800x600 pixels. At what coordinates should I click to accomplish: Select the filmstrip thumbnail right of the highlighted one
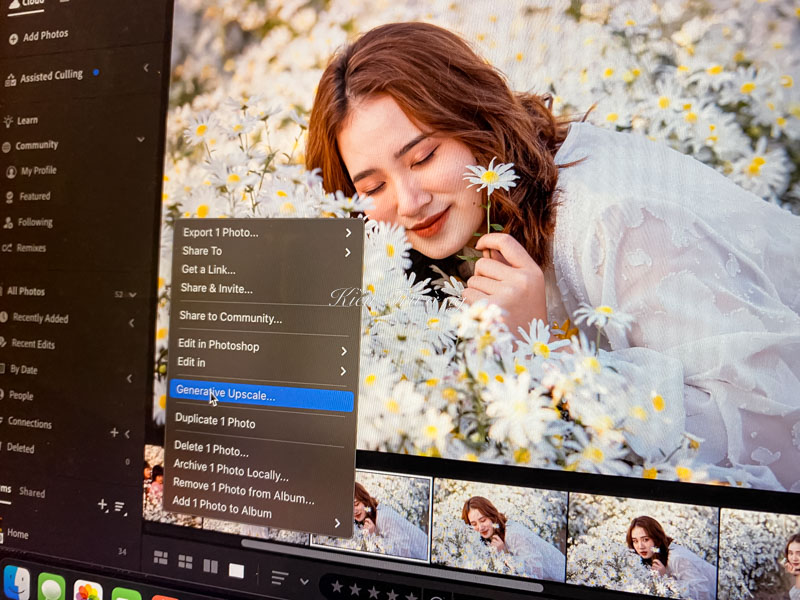(499, 530)
